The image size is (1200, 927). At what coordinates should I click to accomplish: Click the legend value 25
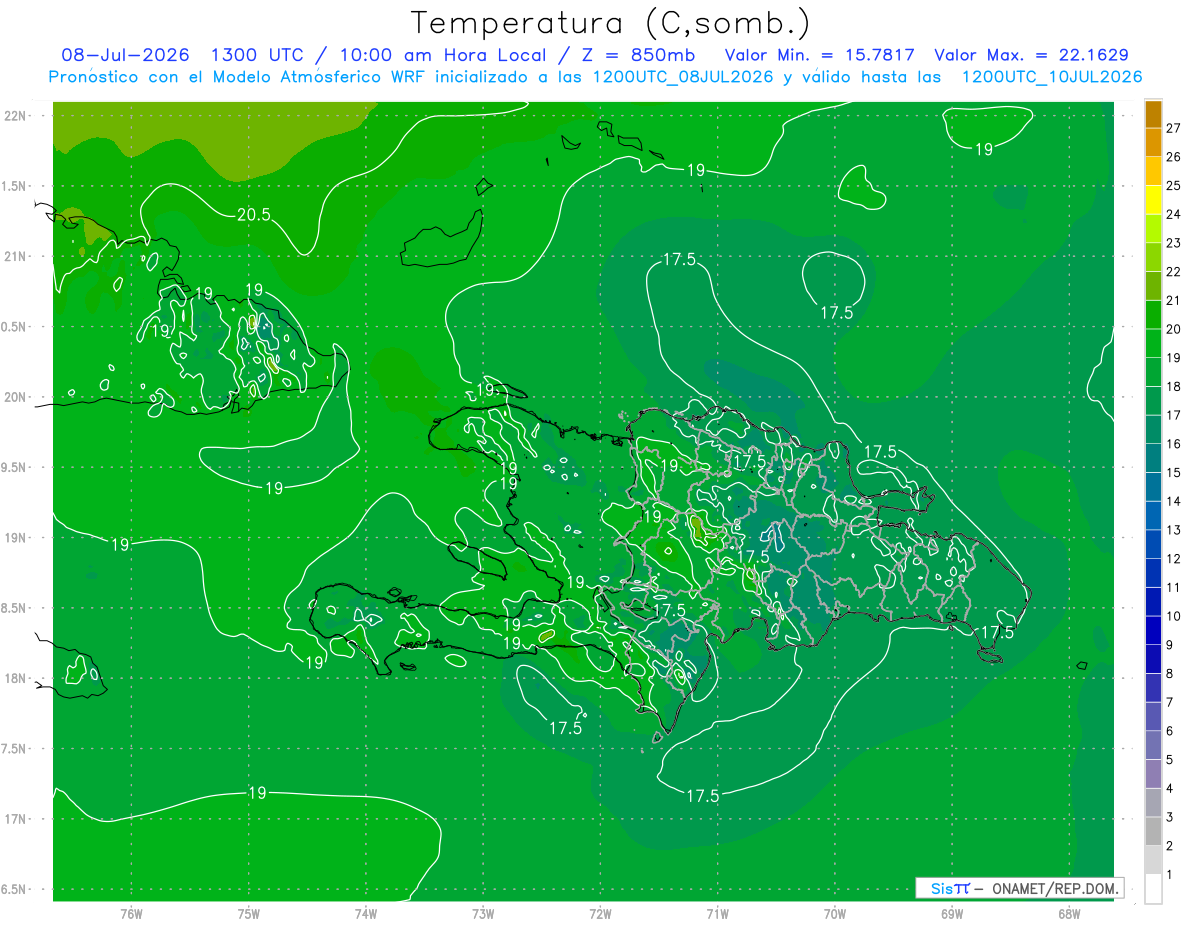(x=1174, y=185)
